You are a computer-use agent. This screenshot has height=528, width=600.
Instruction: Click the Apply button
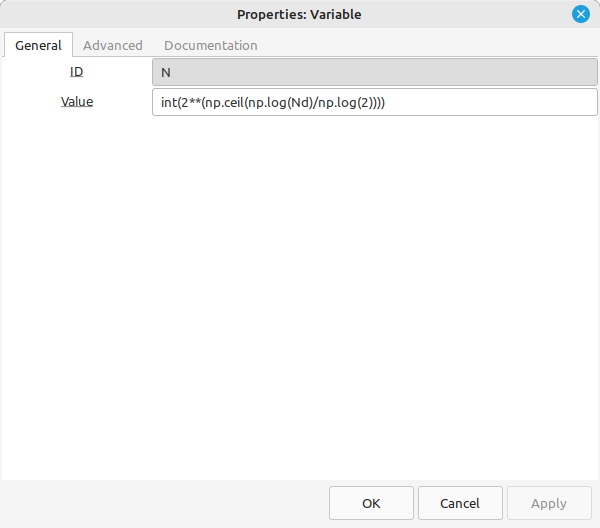pos(549,503)
